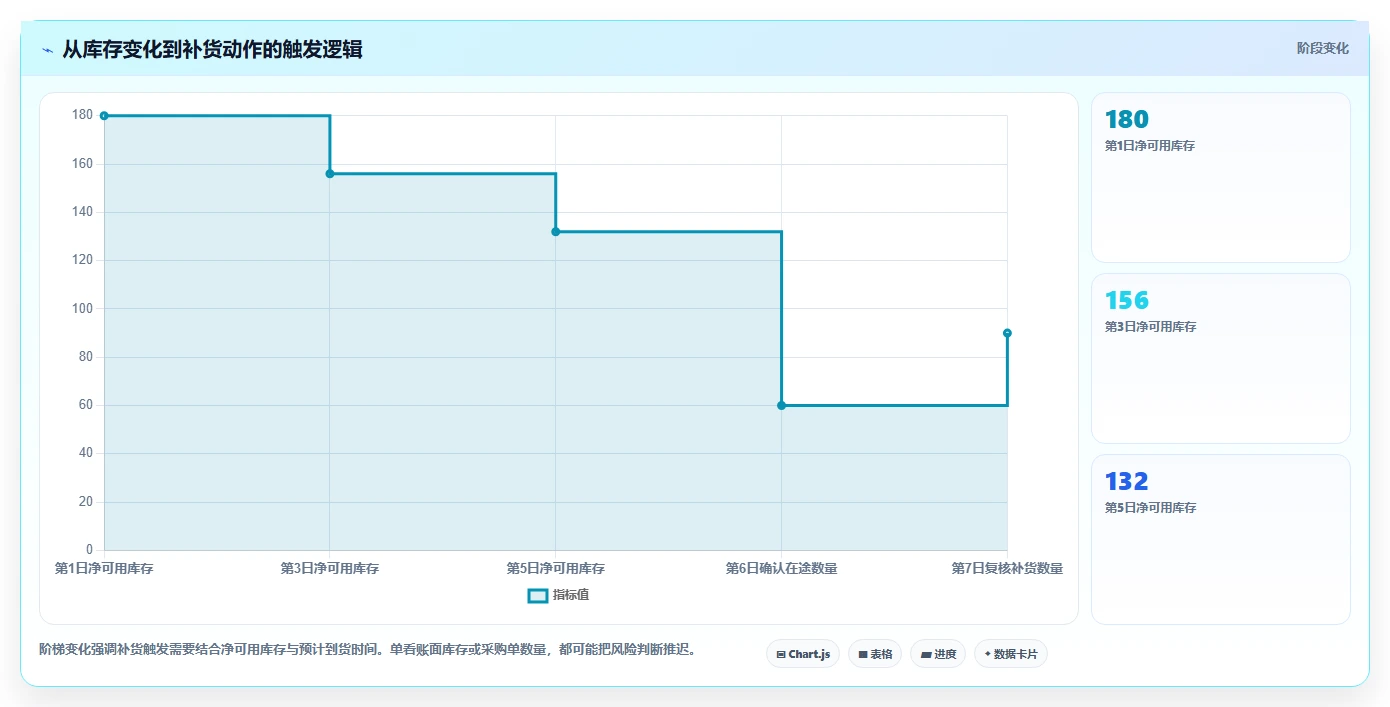Click data point at 第3日净可用库存
This screenshot has width=1390, height=707.
click(x=330, y=174)
